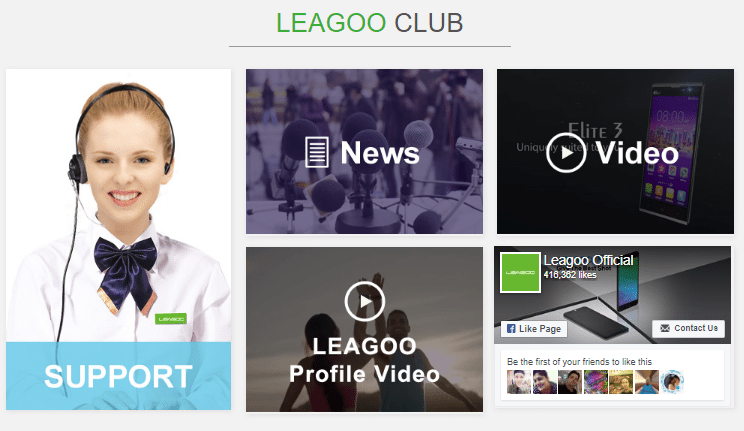Click the LEAGOO Profile Video caption
Viewport: 744px width, 431px height.
pyautogui.click(x=364, y=360)
